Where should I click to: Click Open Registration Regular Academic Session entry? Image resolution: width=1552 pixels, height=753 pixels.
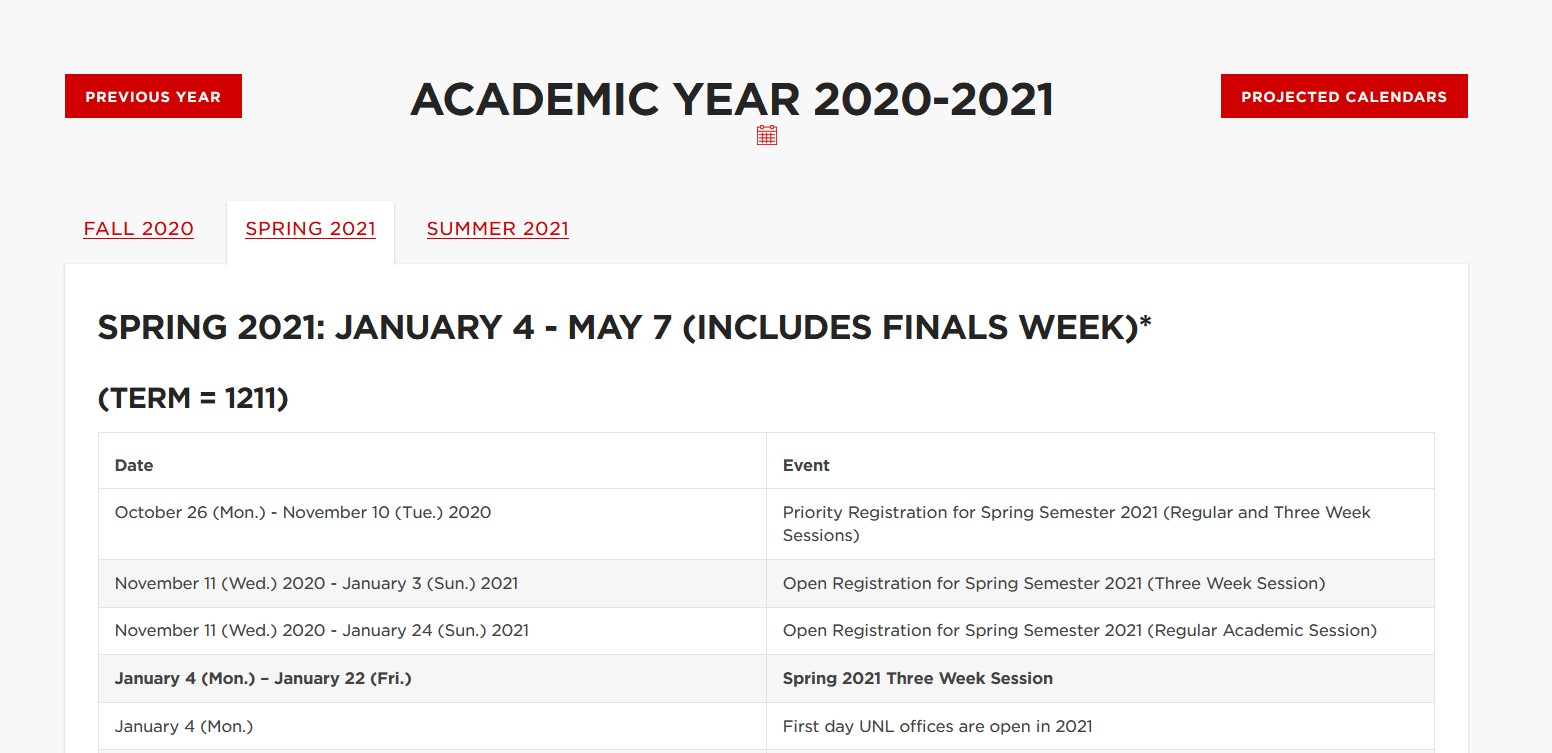tap(1079, 630)
